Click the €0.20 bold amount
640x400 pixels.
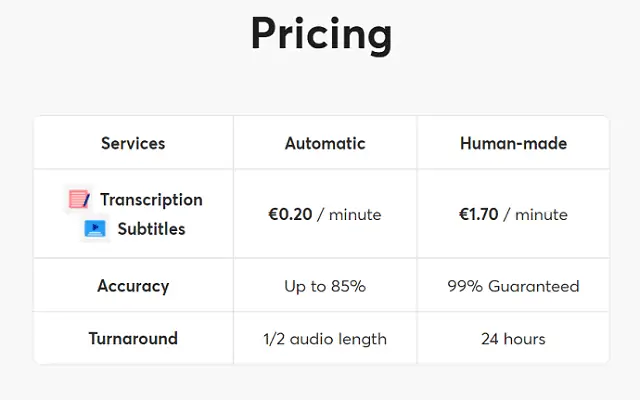pos(290,214)
